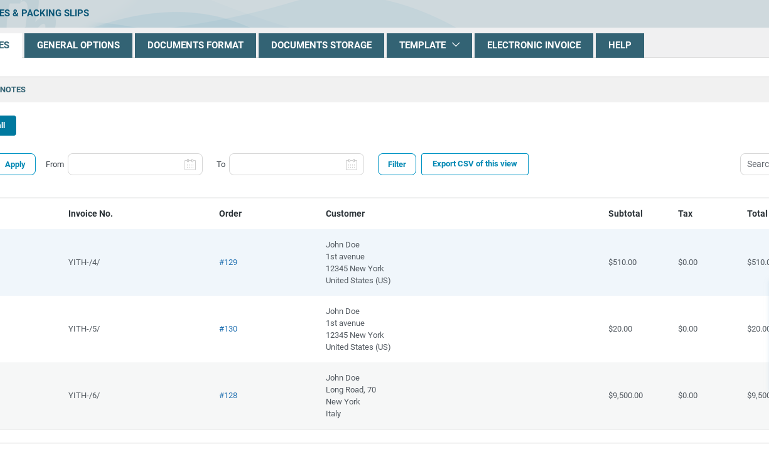
Task: Click the Tax column header
Action: point(685,214)
